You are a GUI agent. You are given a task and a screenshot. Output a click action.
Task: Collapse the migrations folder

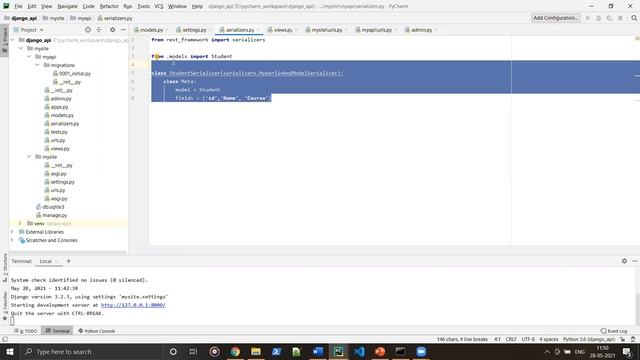coord(37,65)
